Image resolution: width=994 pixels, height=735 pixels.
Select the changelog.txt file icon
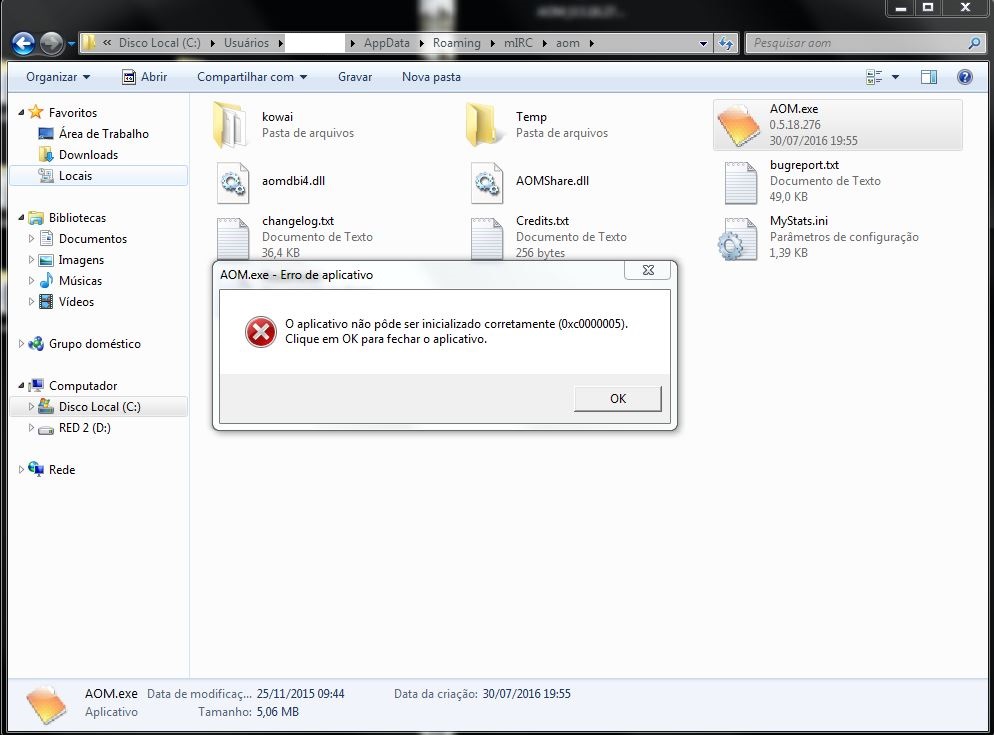point(233,238)
